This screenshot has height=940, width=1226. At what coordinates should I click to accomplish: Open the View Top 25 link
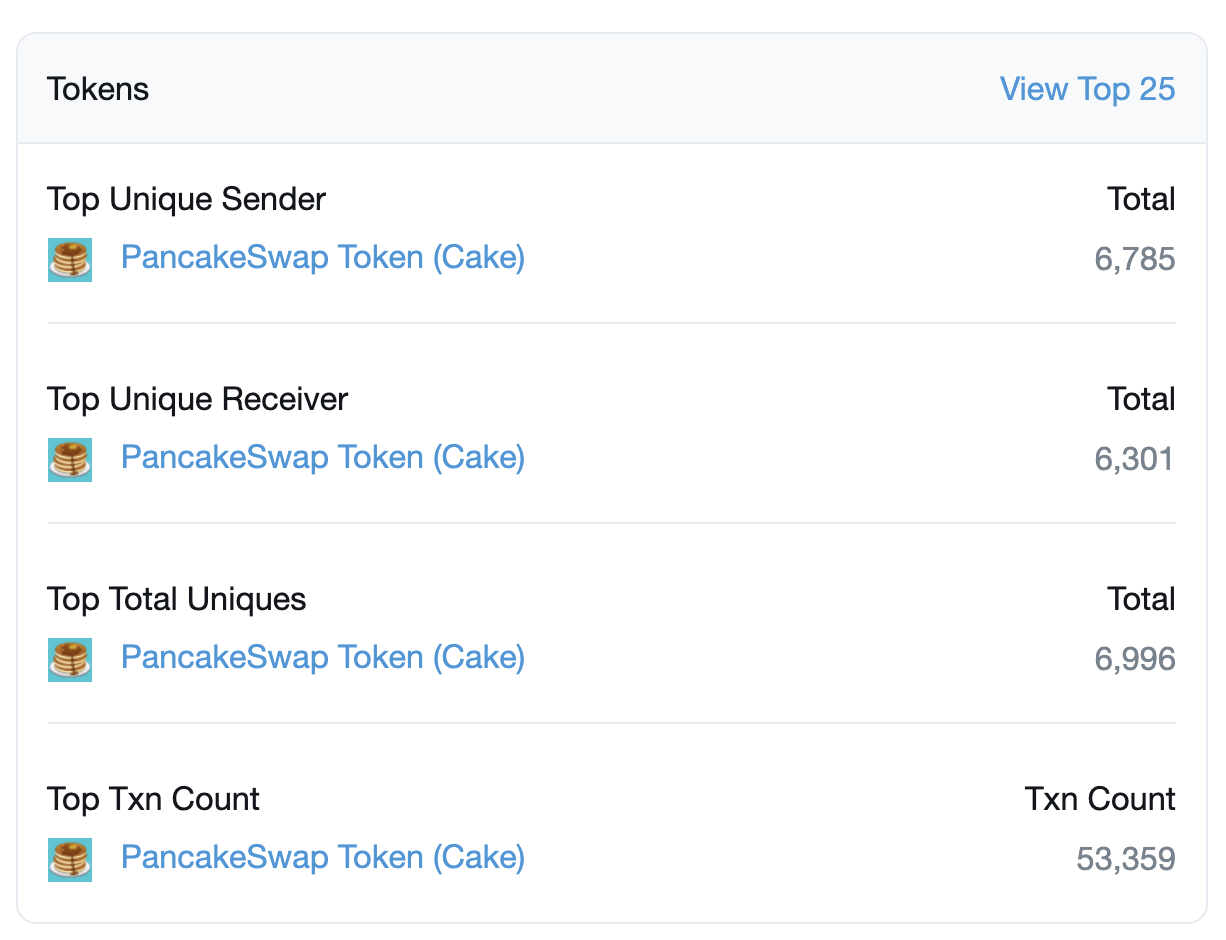click(x=1087, y=89)
